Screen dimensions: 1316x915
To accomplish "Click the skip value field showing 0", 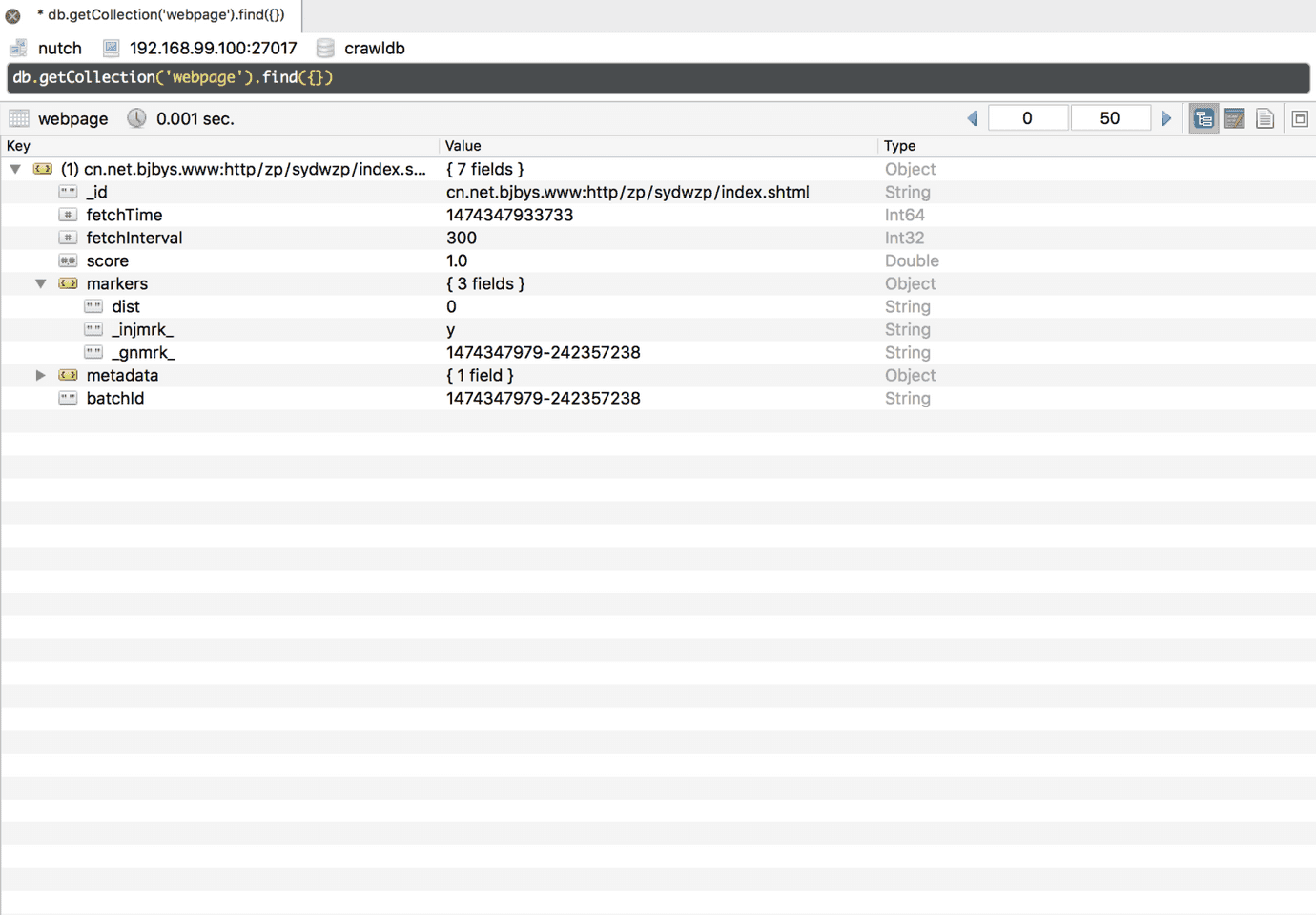I will click(x=1027, y=118).
